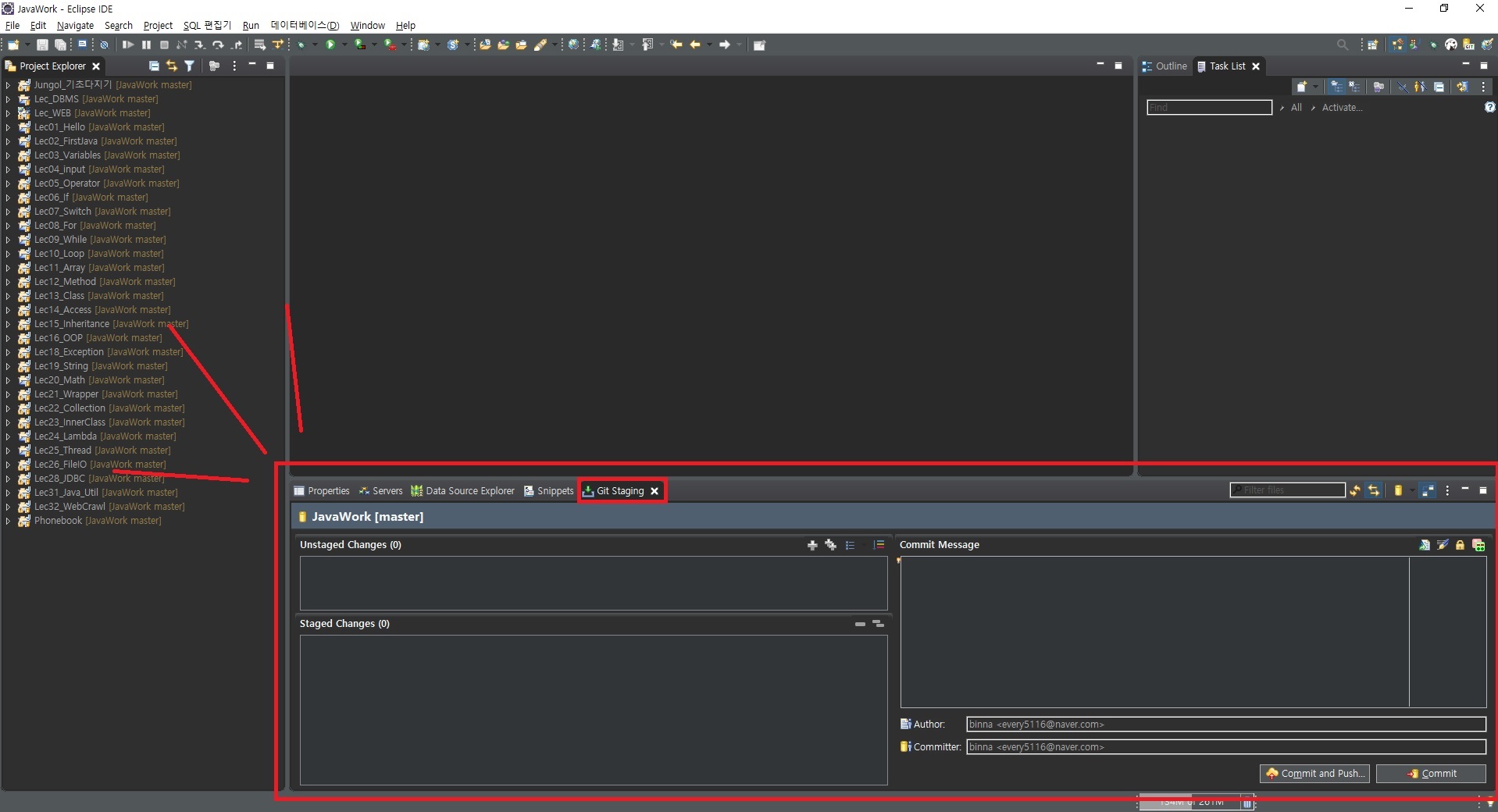This screenshot has width=1498, height=812.
Task: Click the Save All toolbar icon
Action: [60, 45]
